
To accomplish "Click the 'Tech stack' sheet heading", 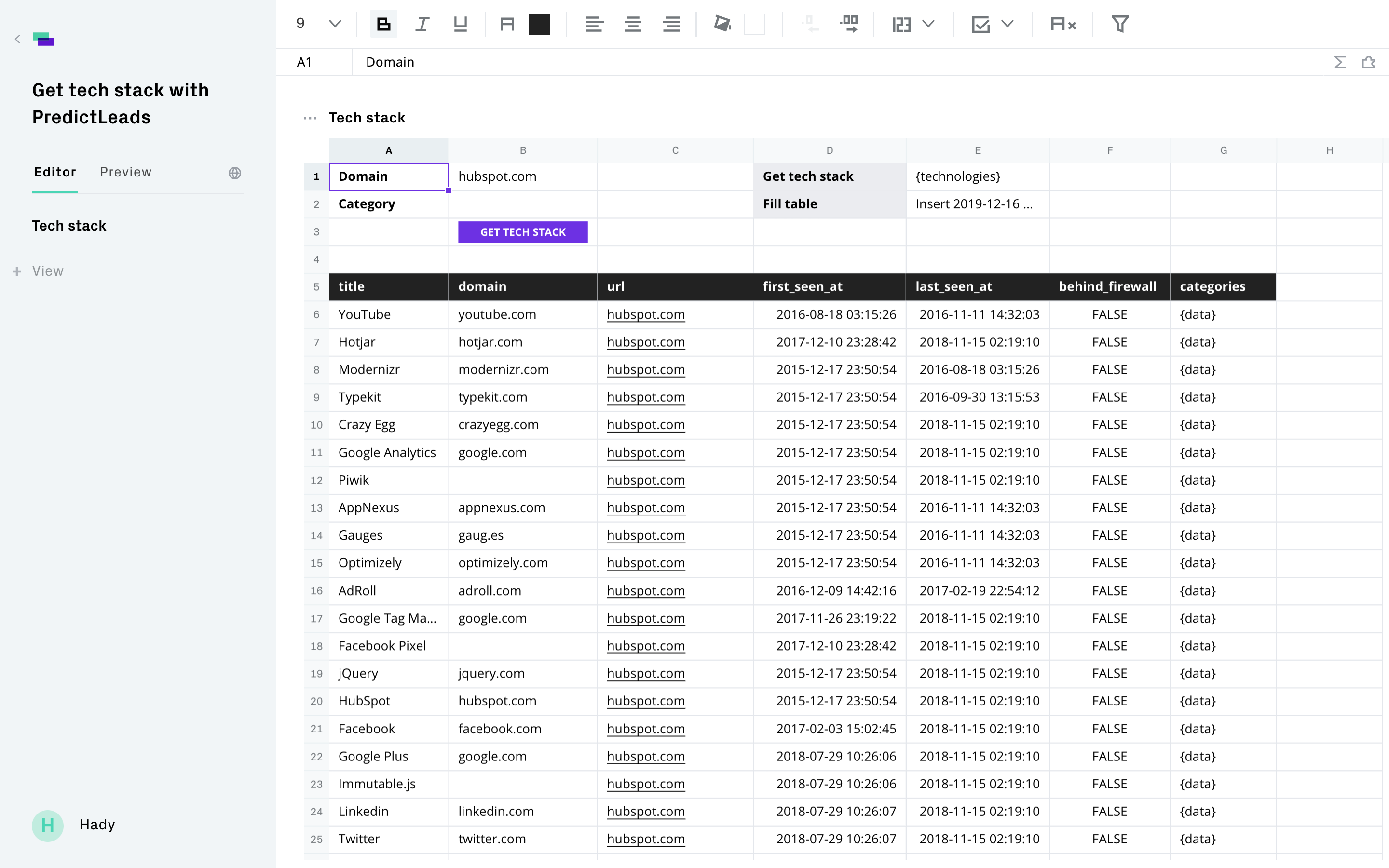I will (x=367, y=118).
